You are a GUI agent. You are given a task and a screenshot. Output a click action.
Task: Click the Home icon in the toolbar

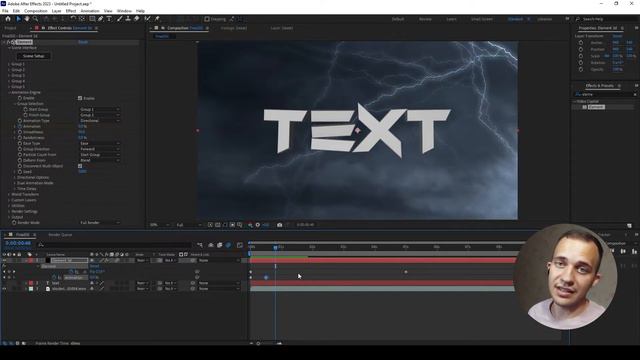click(x=8, y=19)
